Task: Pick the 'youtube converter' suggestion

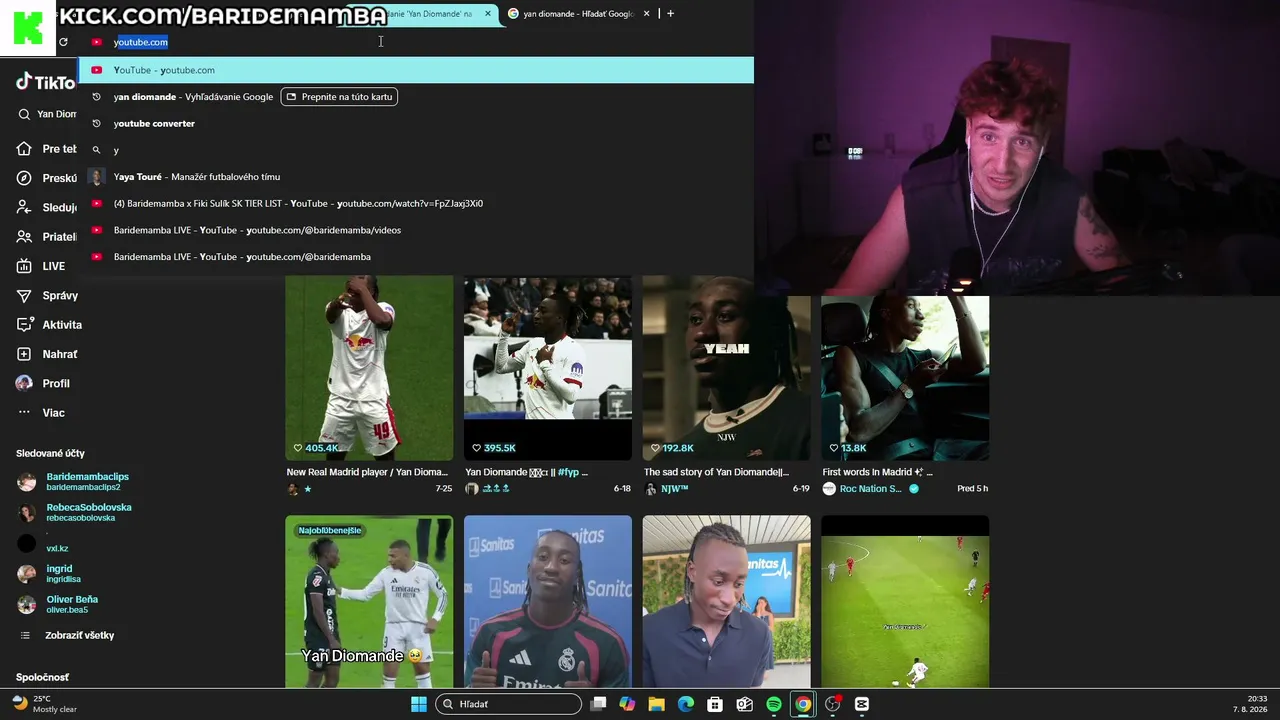Action: [416, 124]
